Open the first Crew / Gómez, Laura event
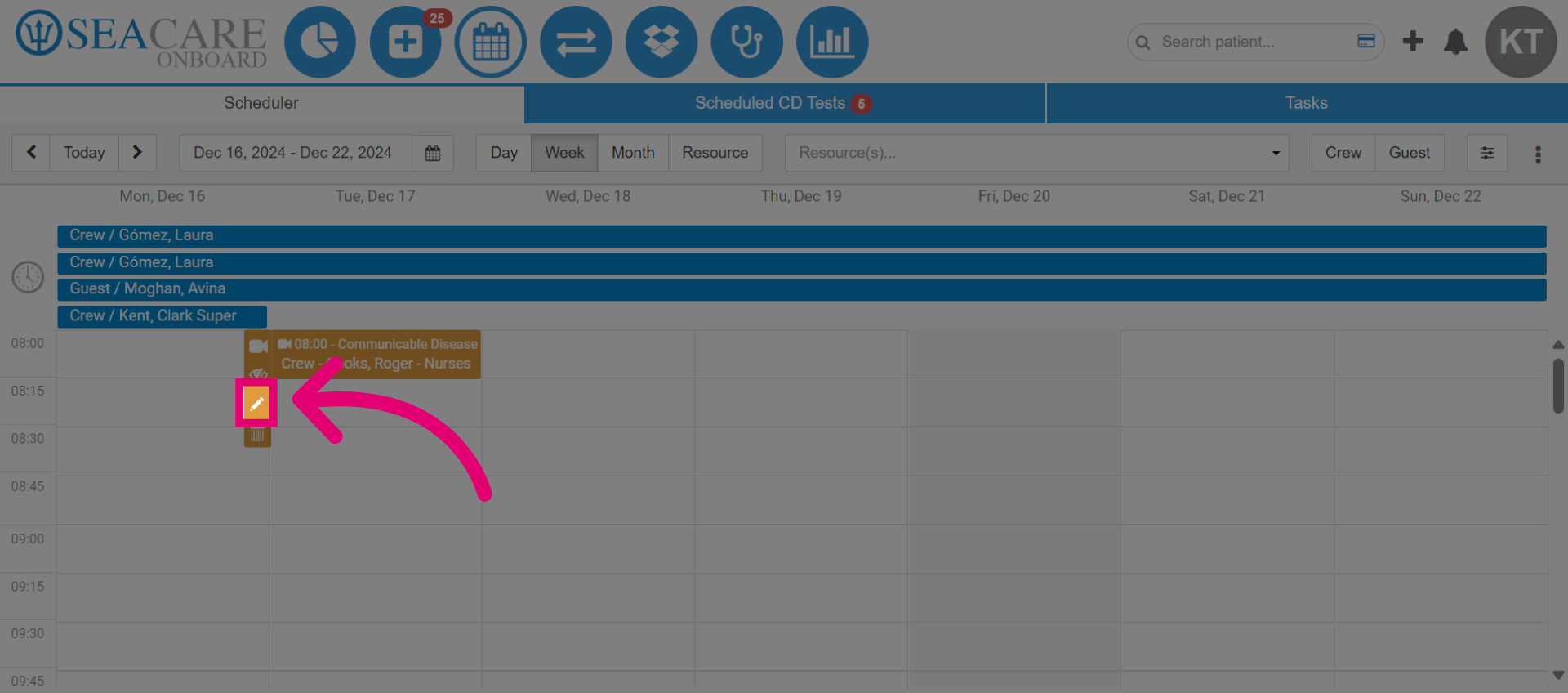 click(801, 235)
